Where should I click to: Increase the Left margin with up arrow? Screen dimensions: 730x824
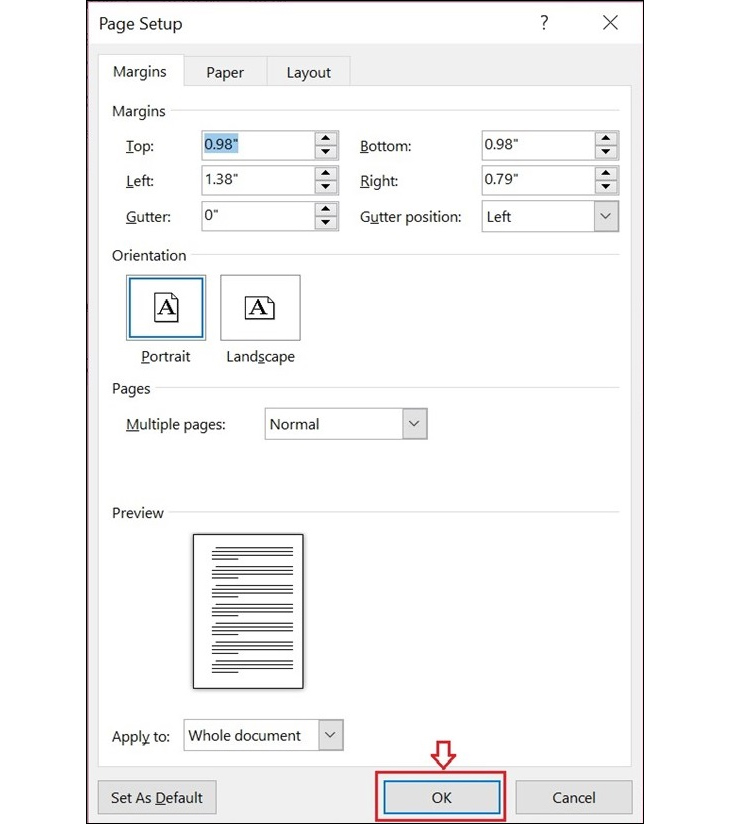click(x=326, y=173)
